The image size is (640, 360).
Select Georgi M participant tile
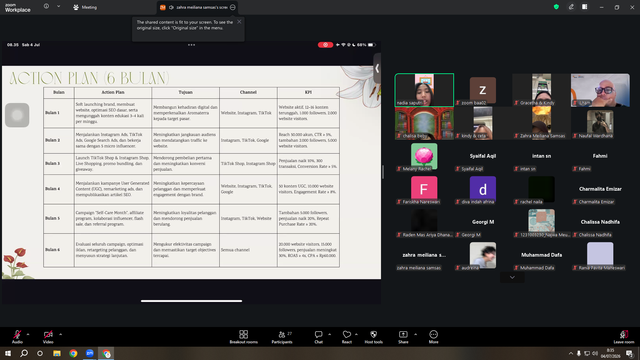(483, 222)
